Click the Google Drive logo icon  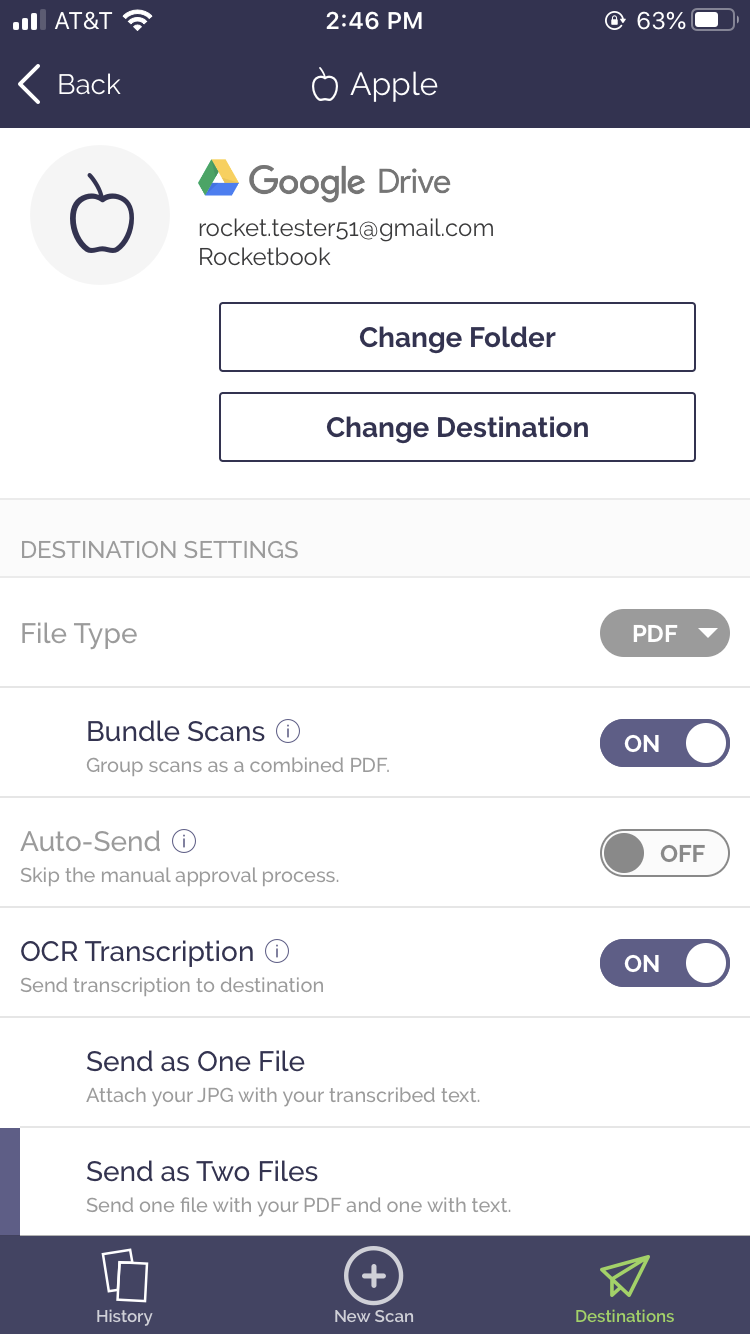(218, 179)
